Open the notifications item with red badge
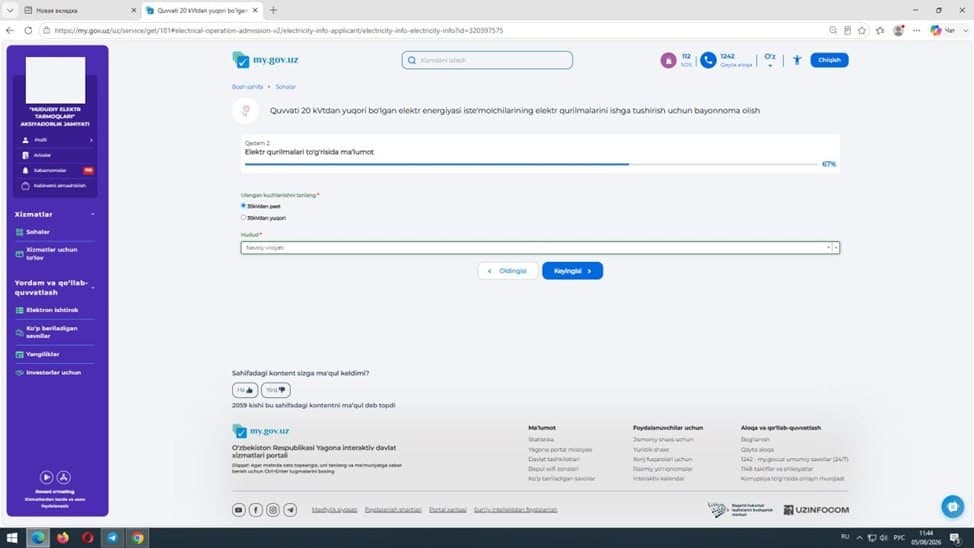The height and width of the screenshot is (548, 974). (x=56, y=170)
